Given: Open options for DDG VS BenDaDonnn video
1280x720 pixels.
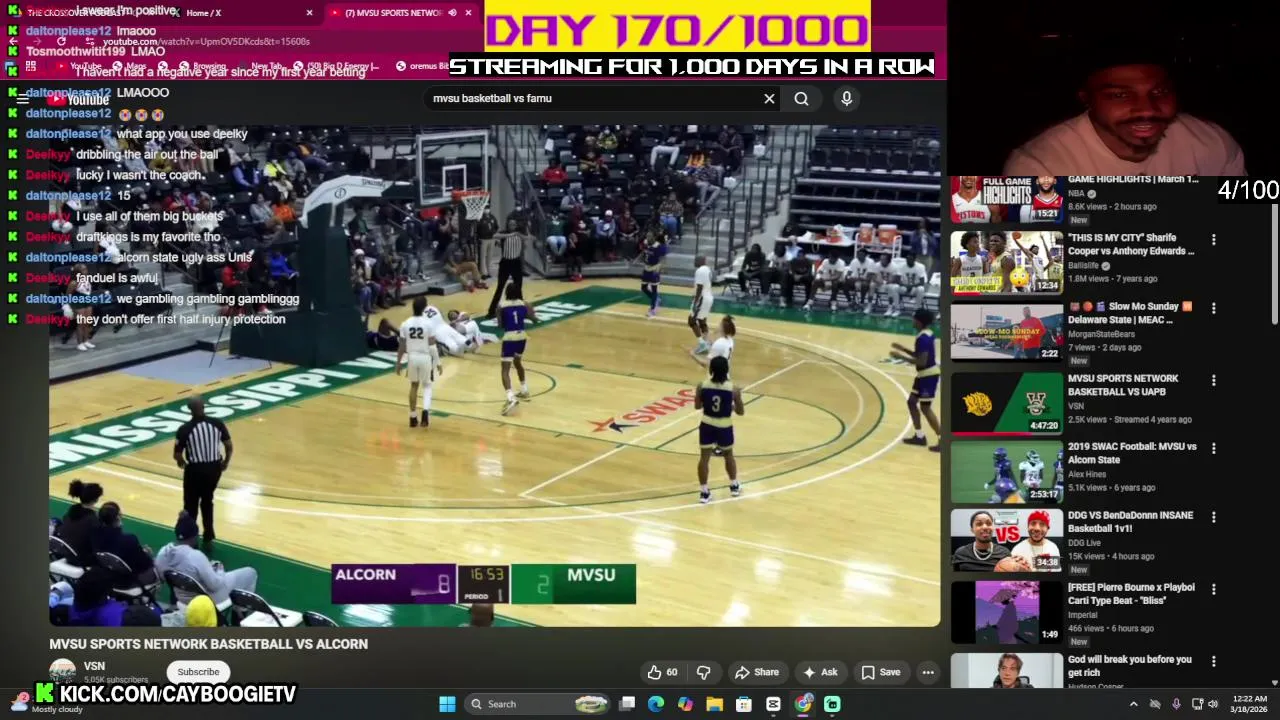Looking at the screenshot, I should pos(1213,517).
